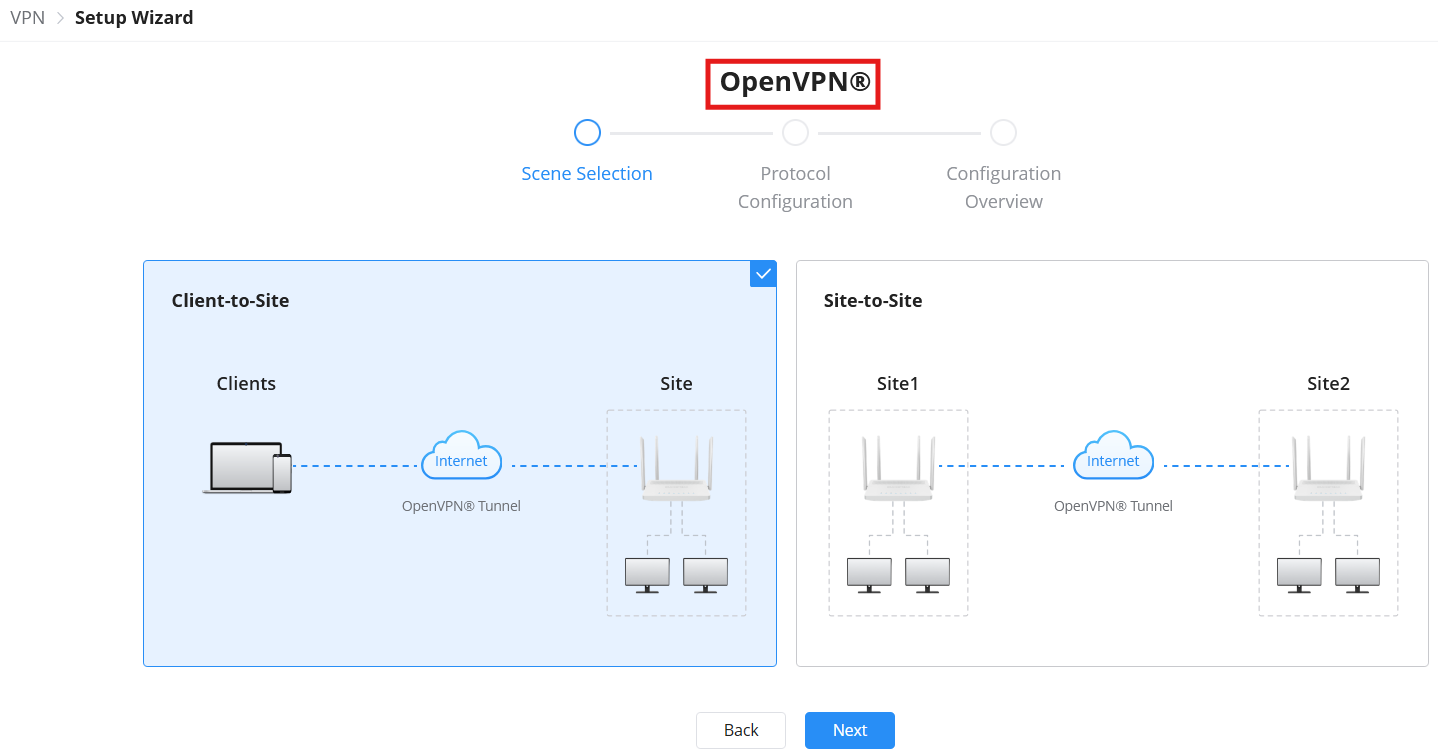Select the Configuration Overview step circle

1003,133
